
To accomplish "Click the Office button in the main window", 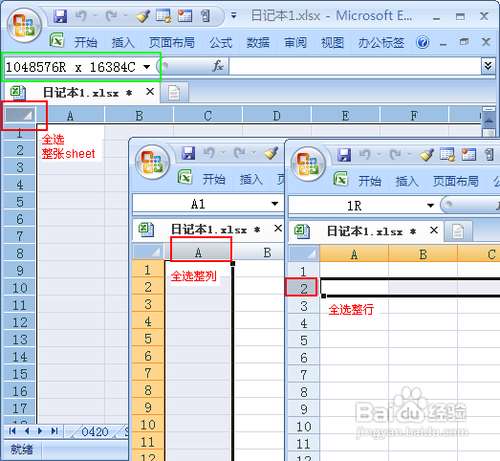I will pos(24,26).
